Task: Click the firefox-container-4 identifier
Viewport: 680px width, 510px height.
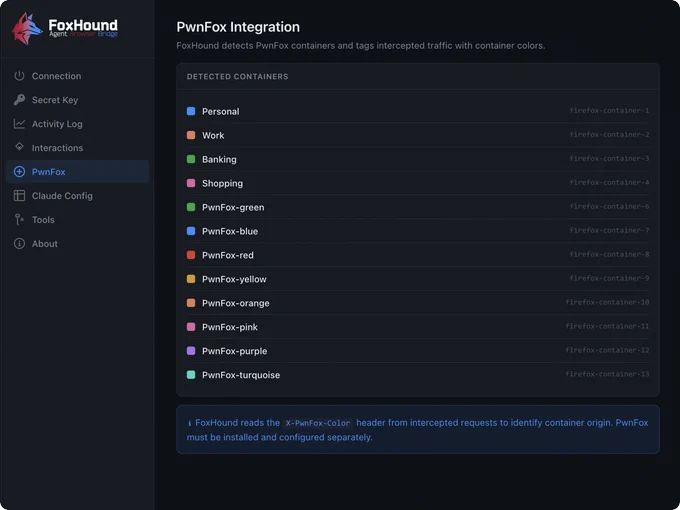Action: point(609,182)
